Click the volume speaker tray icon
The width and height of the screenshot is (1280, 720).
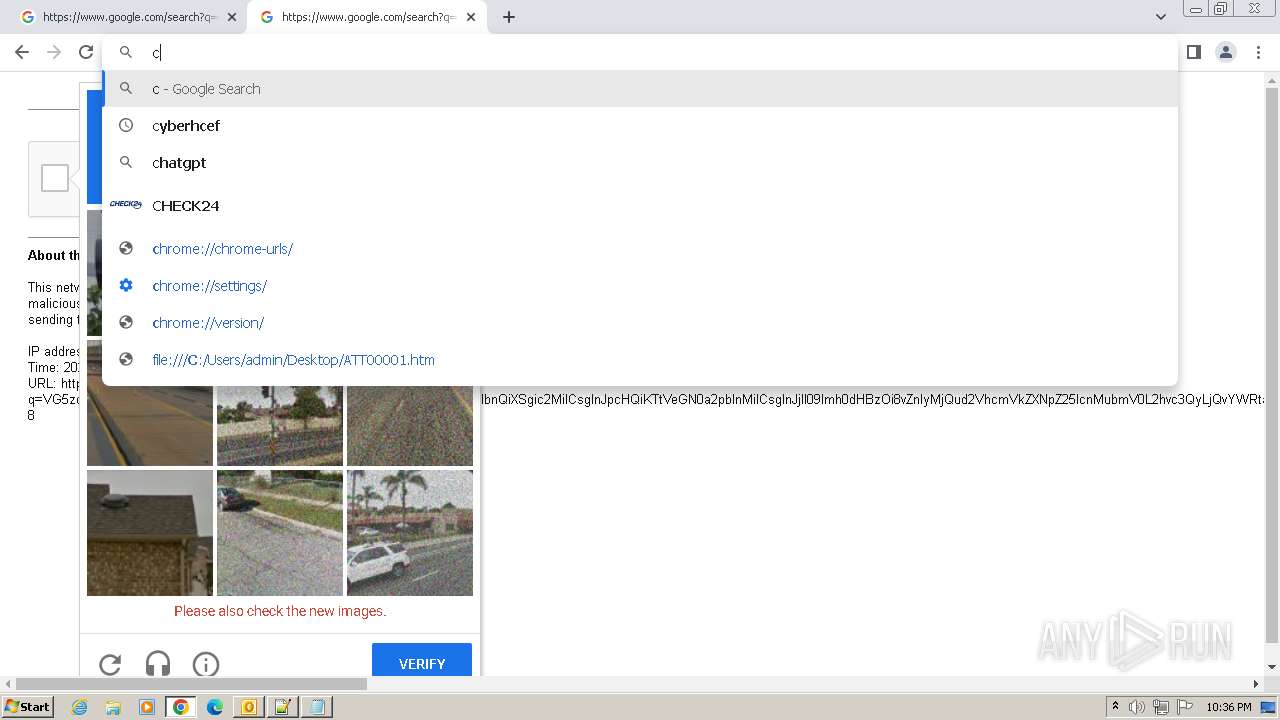(1137, 707)
